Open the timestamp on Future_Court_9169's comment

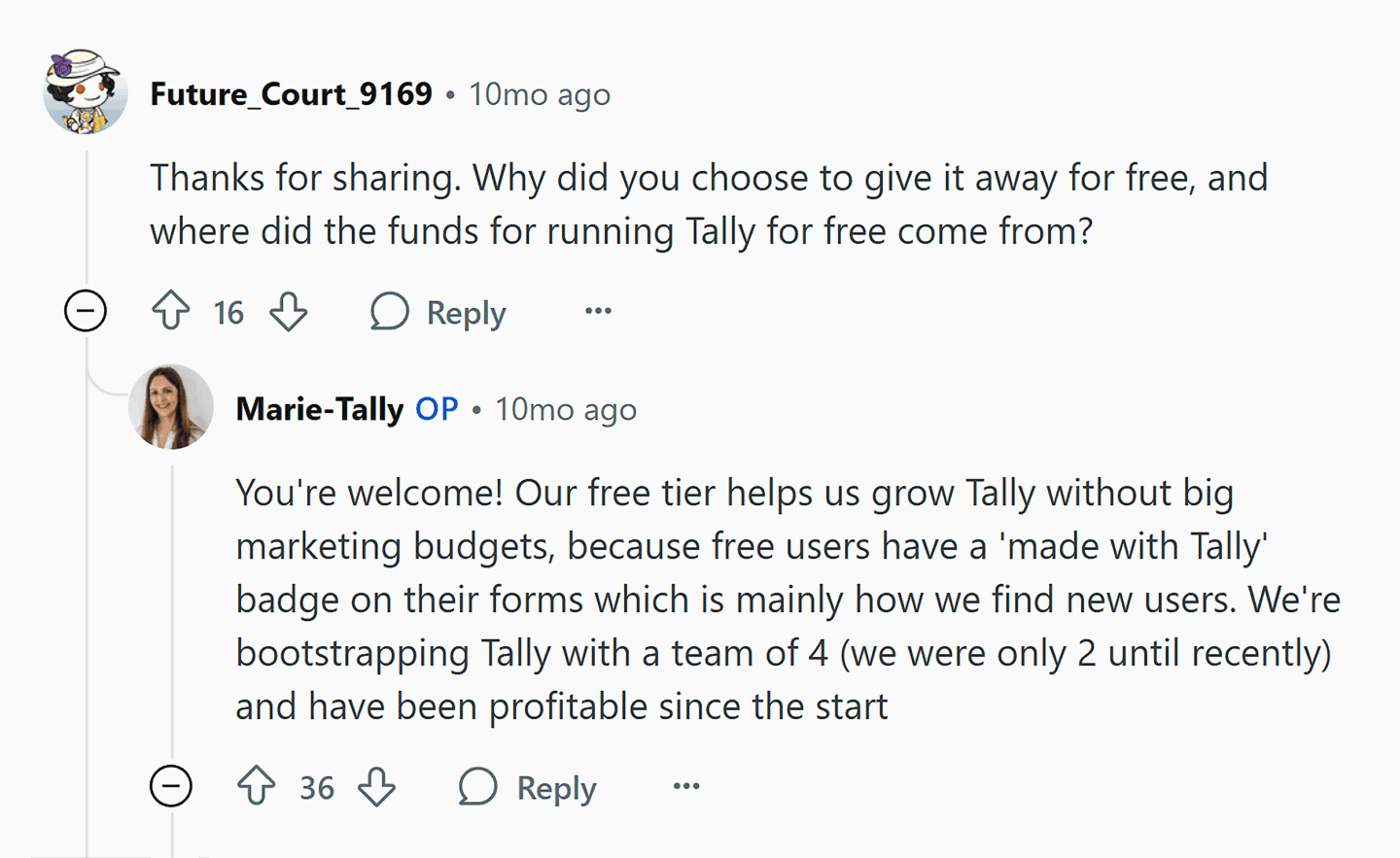[540, 95]
